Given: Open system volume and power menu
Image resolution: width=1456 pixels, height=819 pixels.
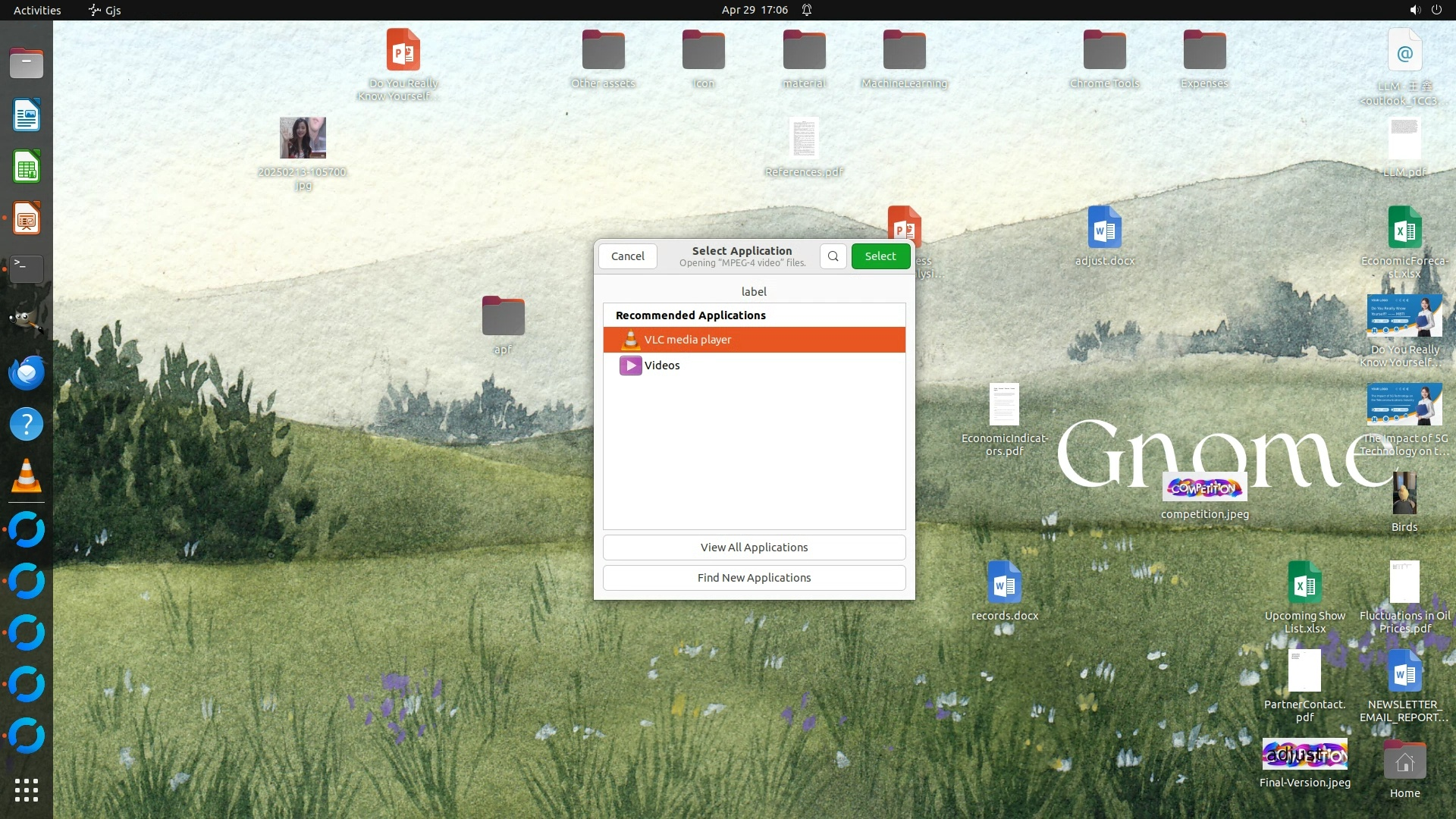Looking at the screenshot, I should [1425, 10].
